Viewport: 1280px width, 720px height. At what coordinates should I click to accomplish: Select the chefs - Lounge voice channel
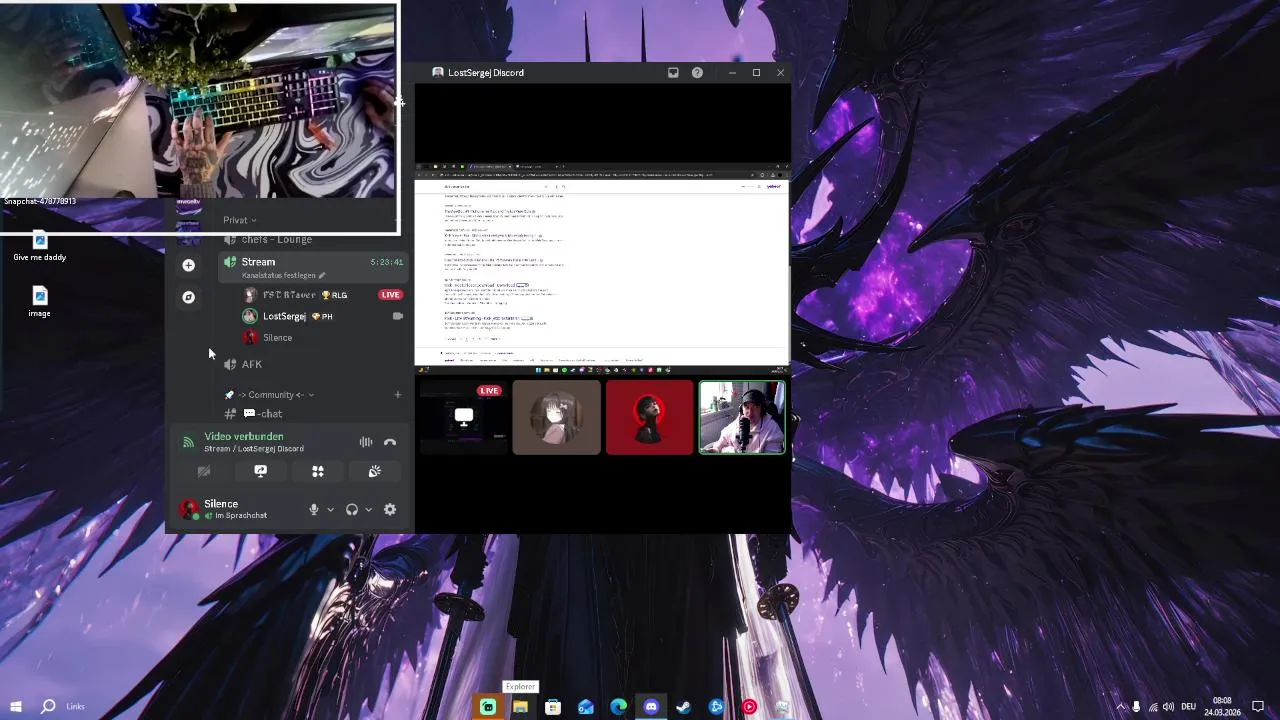[x=276, y=240]
